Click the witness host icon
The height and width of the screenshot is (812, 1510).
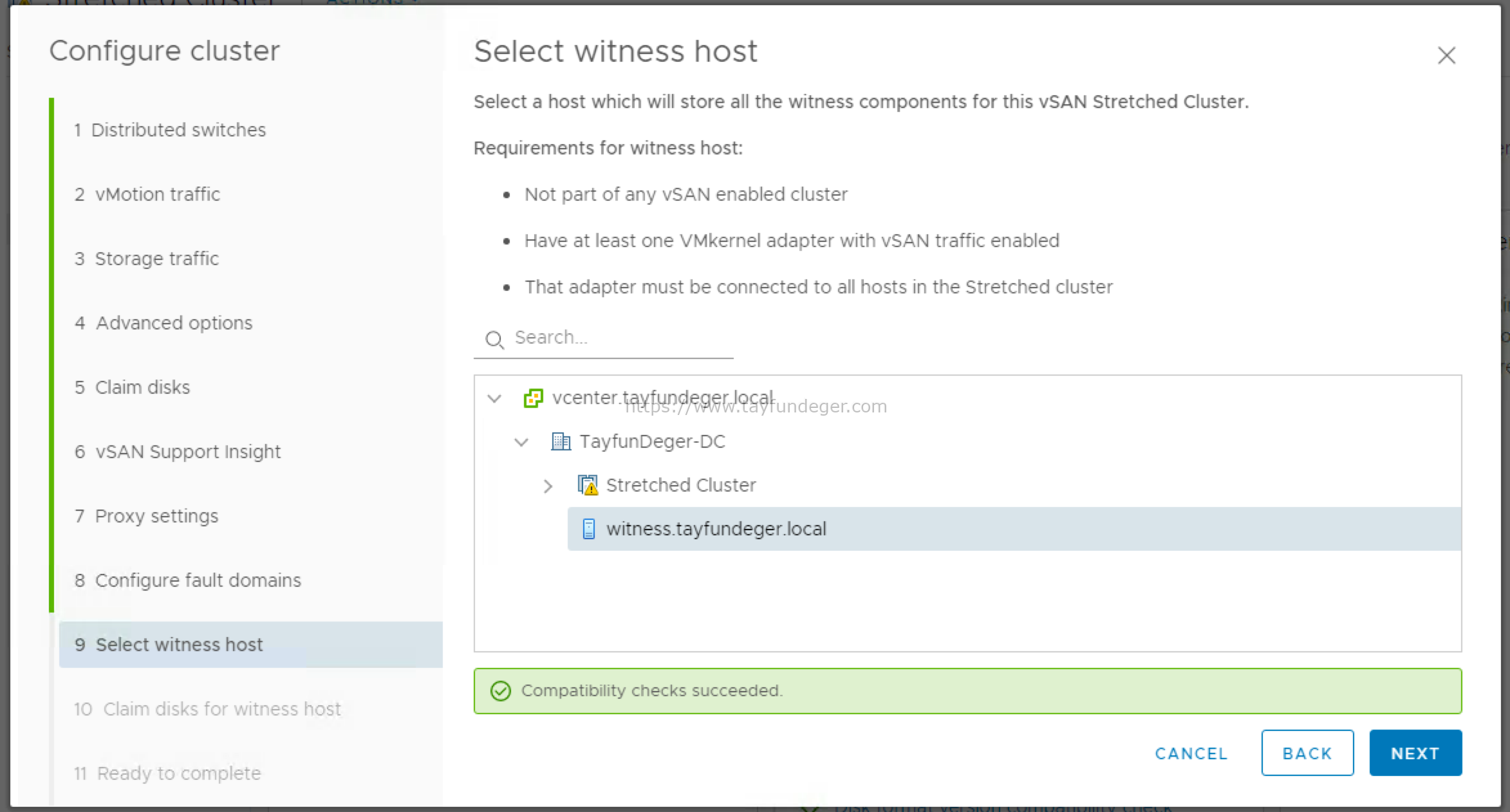(x=588, y=529)
